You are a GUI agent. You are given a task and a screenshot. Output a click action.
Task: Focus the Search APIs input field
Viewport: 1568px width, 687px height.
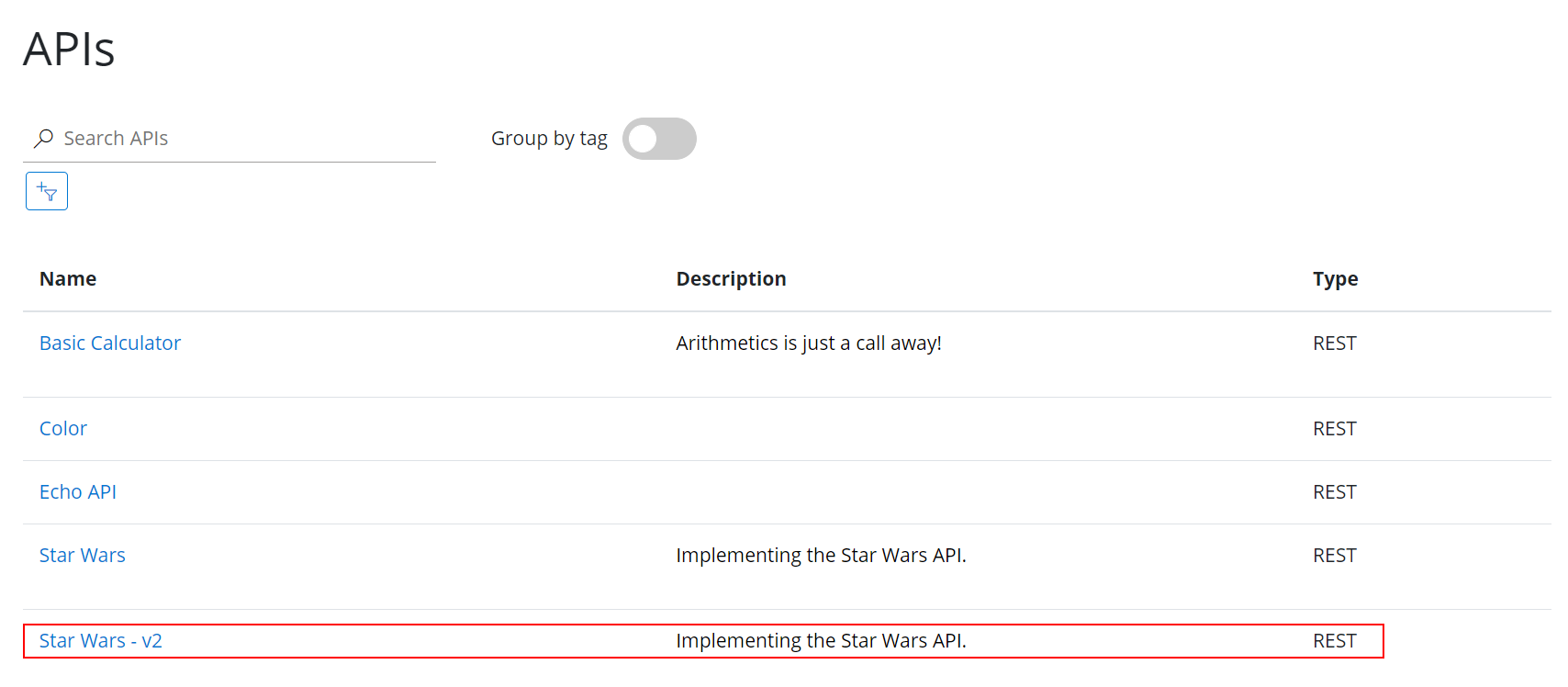tap(230, 139)
